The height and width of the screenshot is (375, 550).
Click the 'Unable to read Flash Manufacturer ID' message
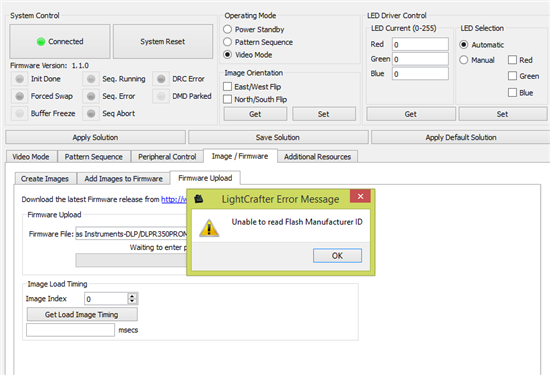pyautogui.click(x=297, y=222)
